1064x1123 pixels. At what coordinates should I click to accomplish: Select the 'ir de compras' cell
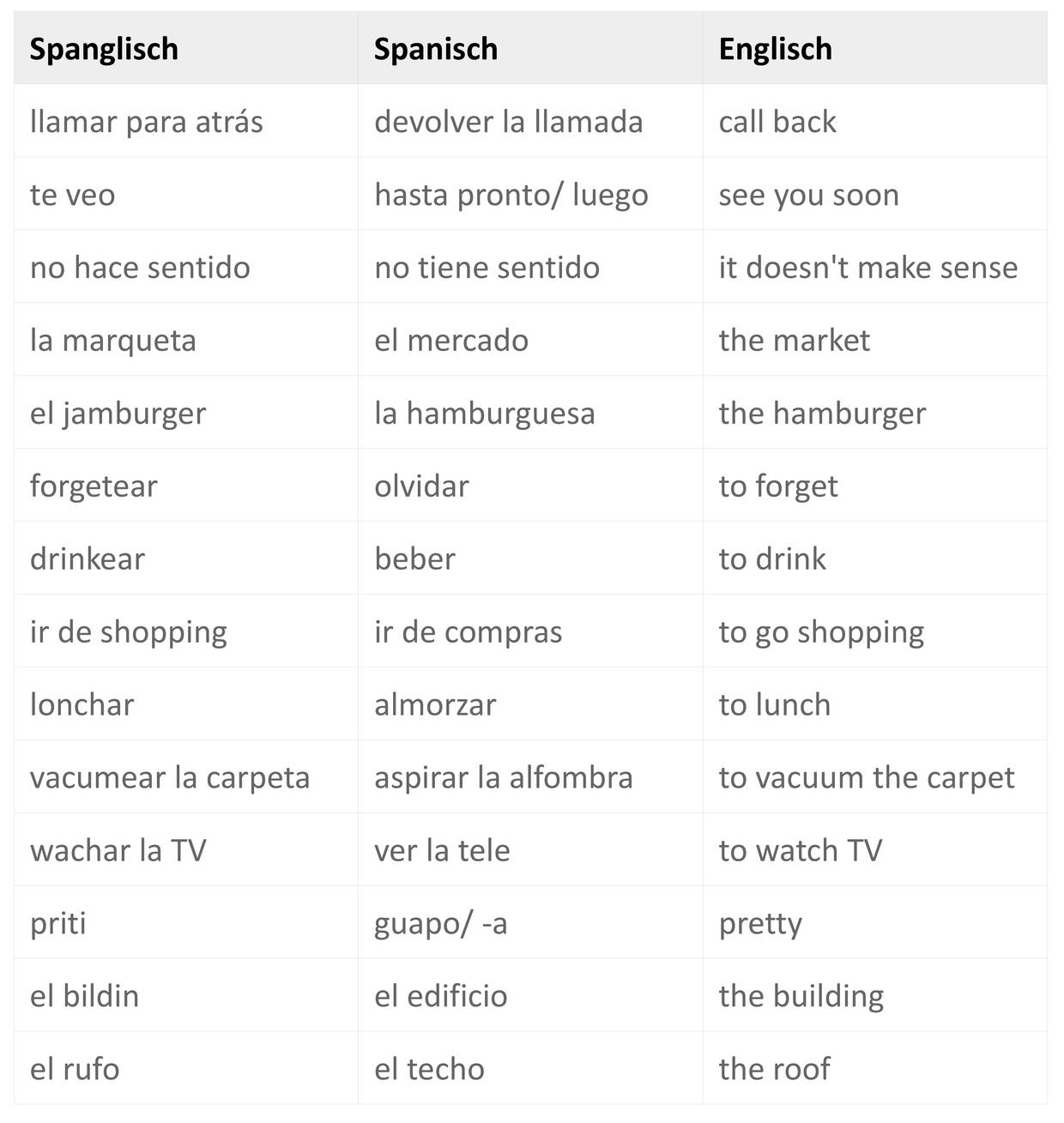click(x=469, y=632)
